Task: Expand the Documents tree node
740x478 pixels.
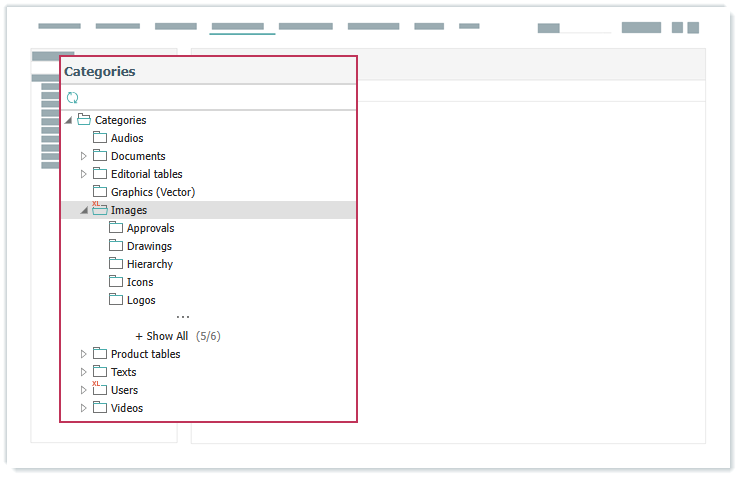Action: 84,156
